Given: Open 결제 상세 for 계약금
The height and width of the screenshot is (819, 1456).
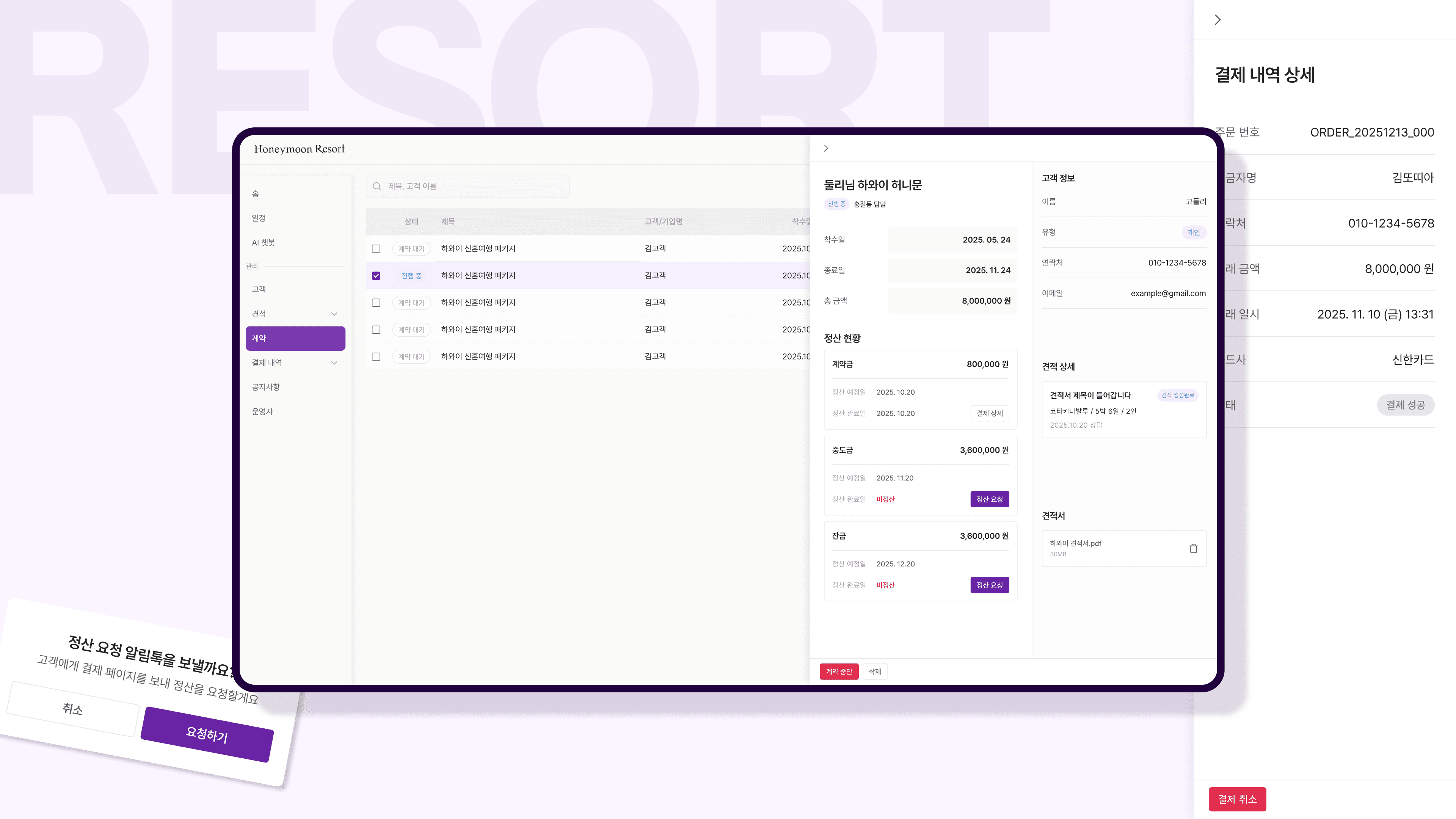Looking at the screenshot, I should [x=989, y=413].
